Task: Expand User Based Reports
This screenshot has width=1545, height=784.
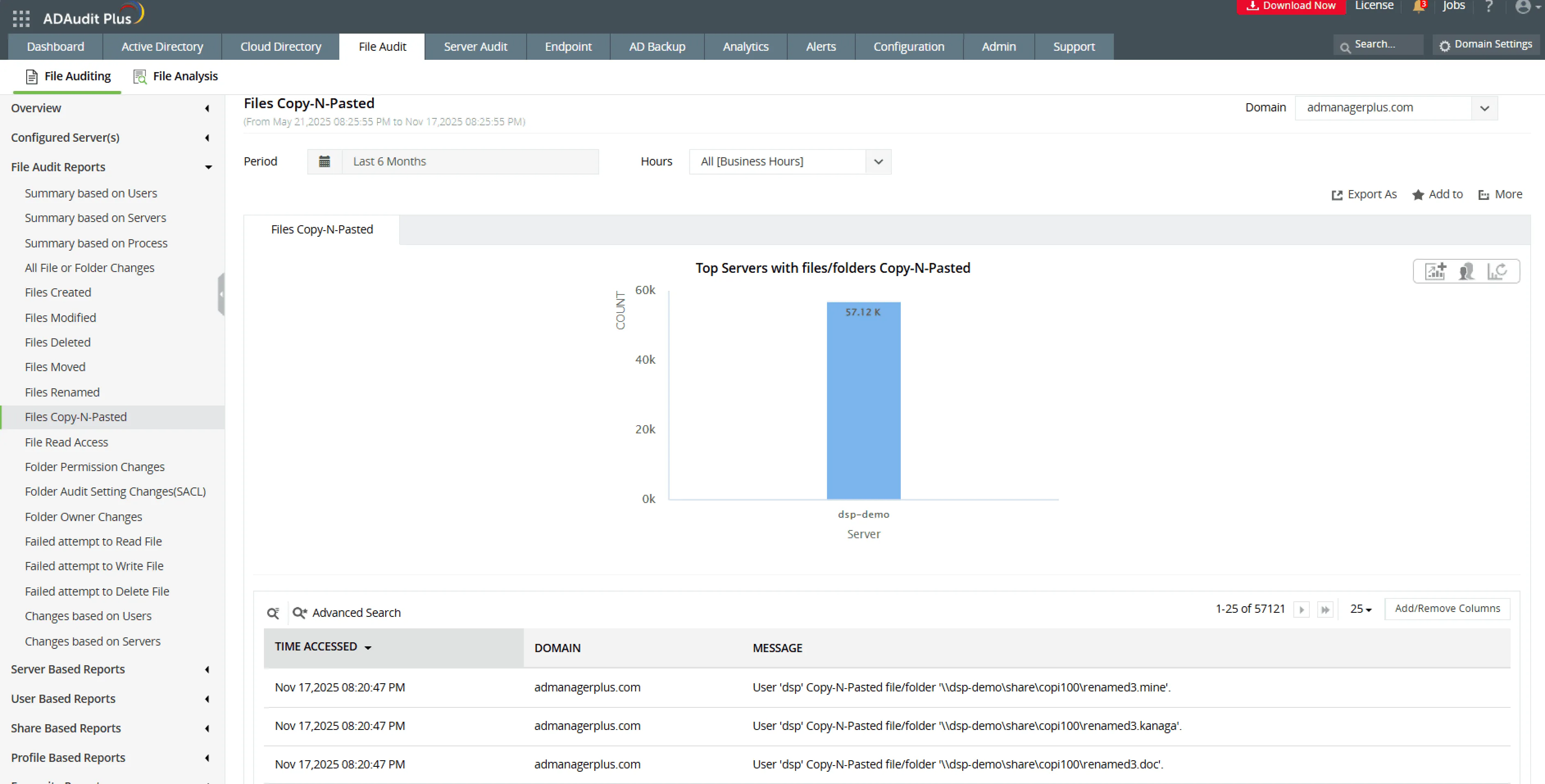Action: coord(111,699)
